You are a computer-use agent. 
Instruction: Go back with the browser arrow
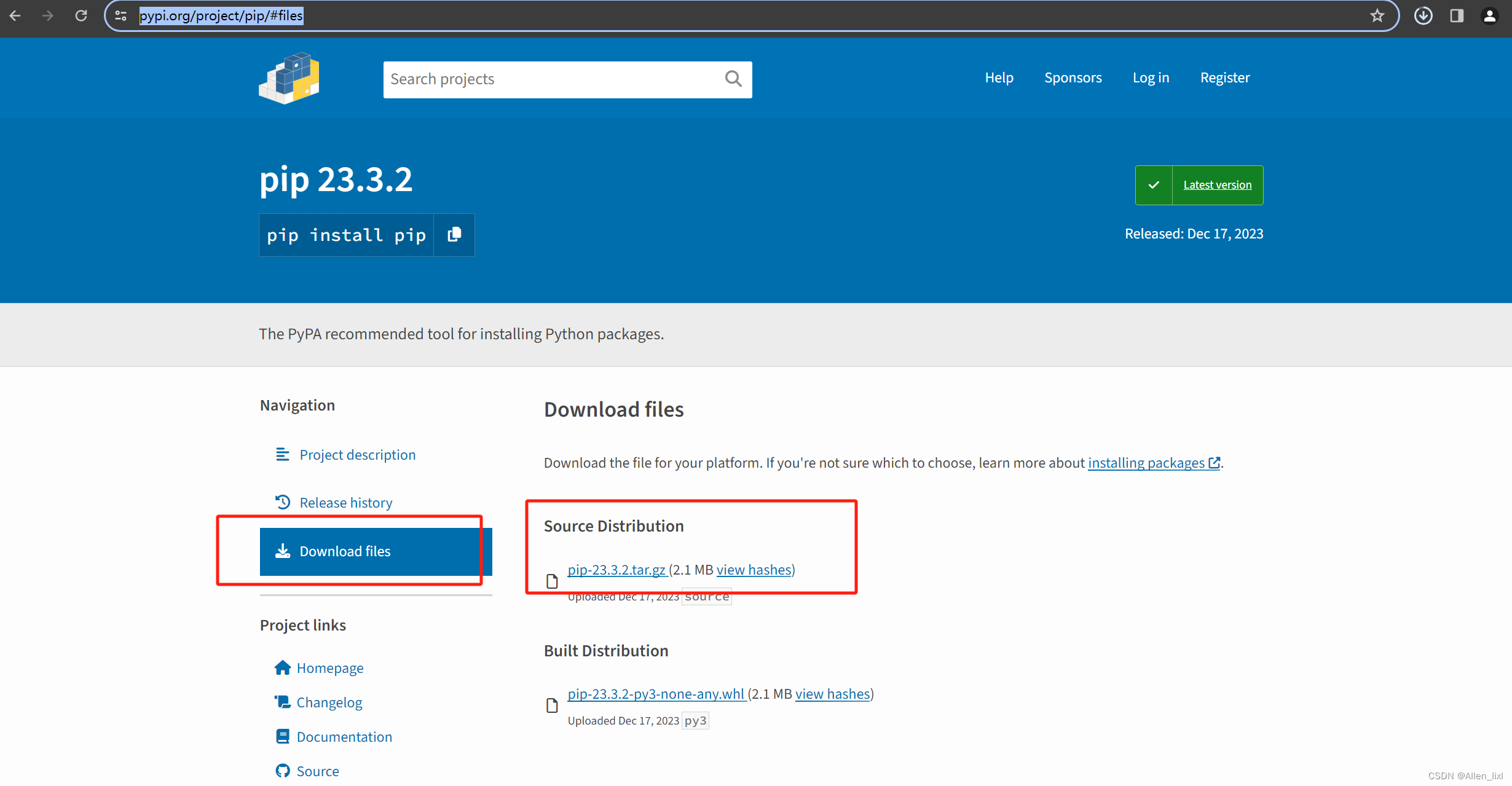pyautogui.click(x=15, y=15)
